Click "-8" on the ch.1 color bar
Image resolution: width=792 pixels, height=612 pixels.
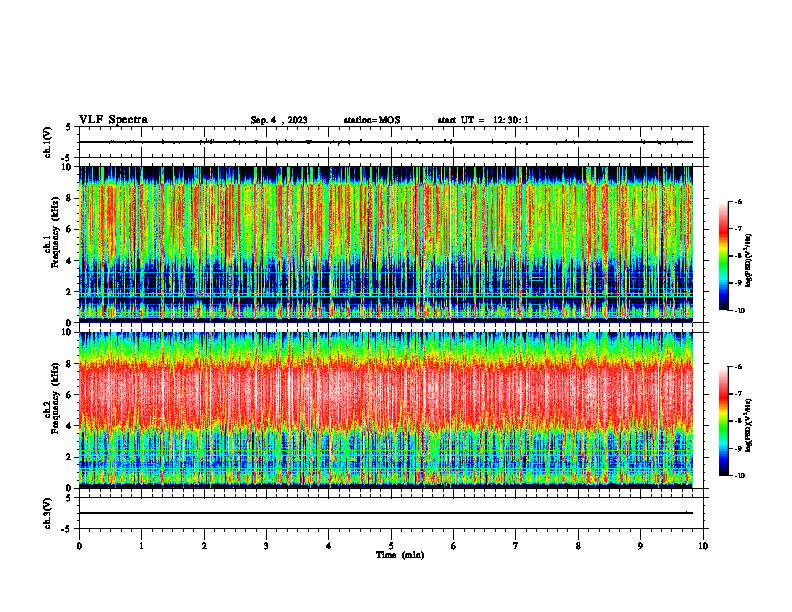pyautogui.click(x=738, y=256)
